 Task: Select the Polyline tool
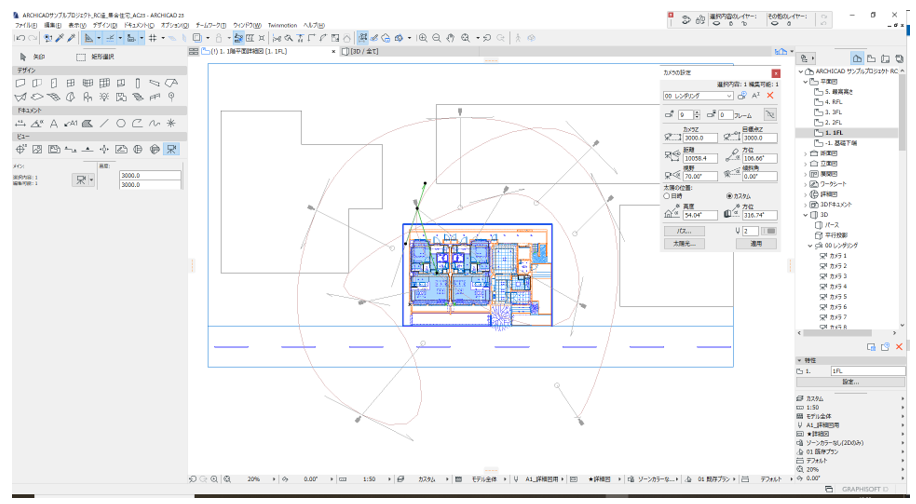pyautogui.click(x=137, y=123)
